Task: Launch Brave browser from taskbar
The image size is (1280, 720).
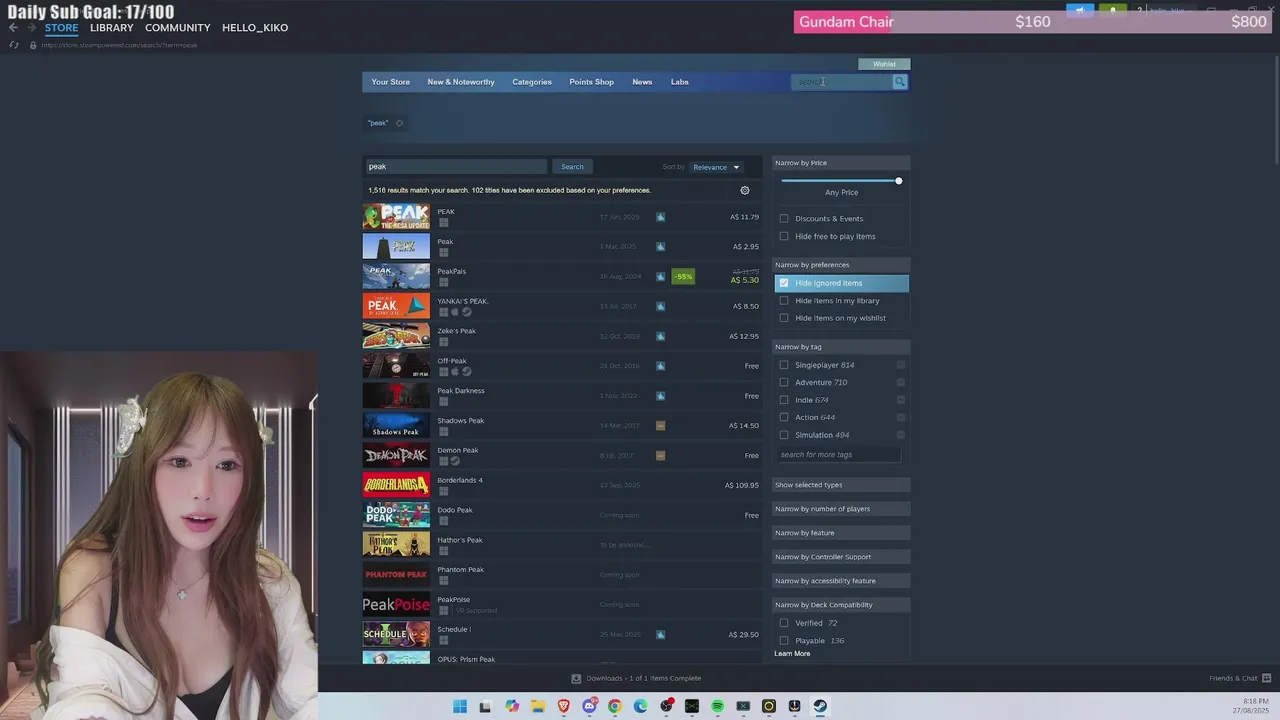Action: [563, 706]
